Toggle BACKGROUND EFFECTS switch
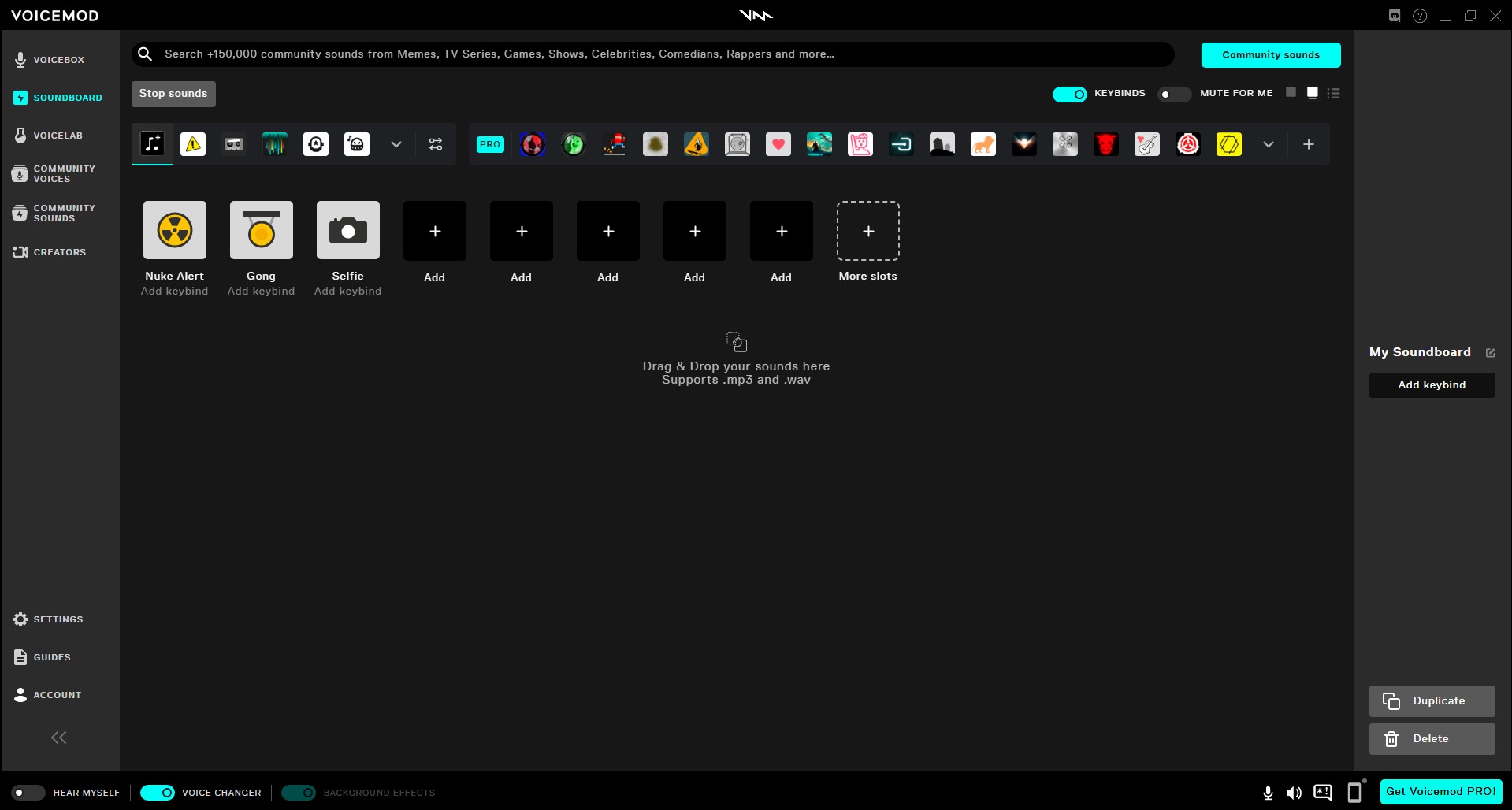1512x810 pixels. [299, 793]
